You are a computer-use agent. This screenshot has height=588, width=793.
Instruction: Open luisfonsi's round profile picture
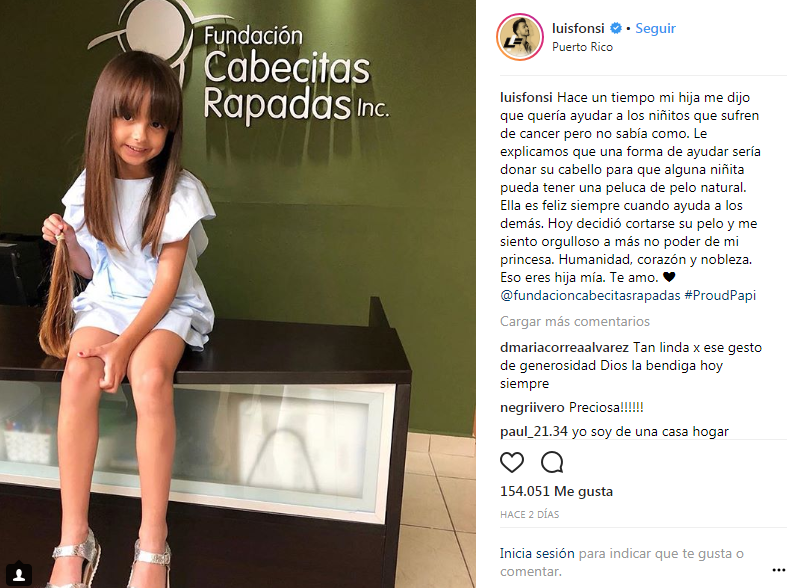(519, 37)
